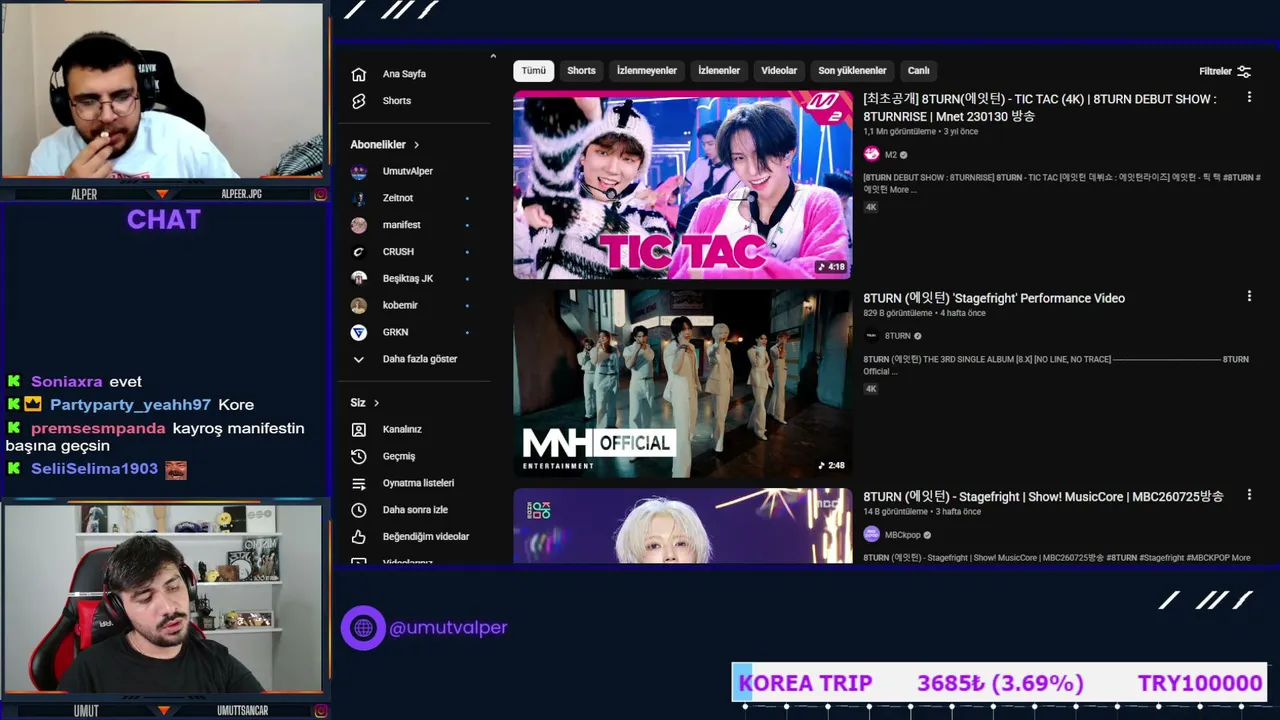Collapse sidebar using the top caret arrow
1280x720 pixels.
pos(493,56)
